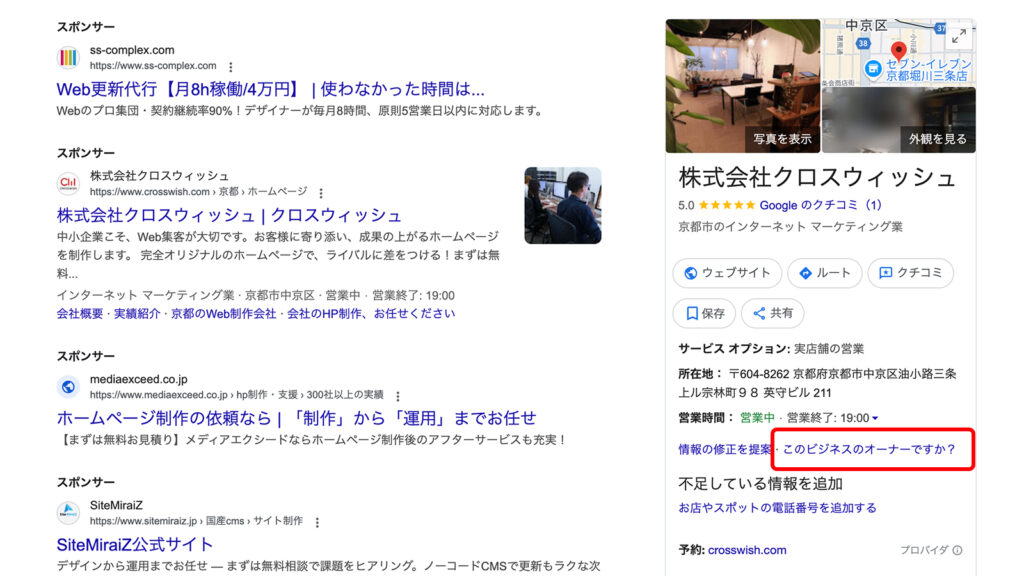Open the ウェブサイト button in business panel
Screen dimensions: 1024x576
pyautogui.click(x=727, y=273)
